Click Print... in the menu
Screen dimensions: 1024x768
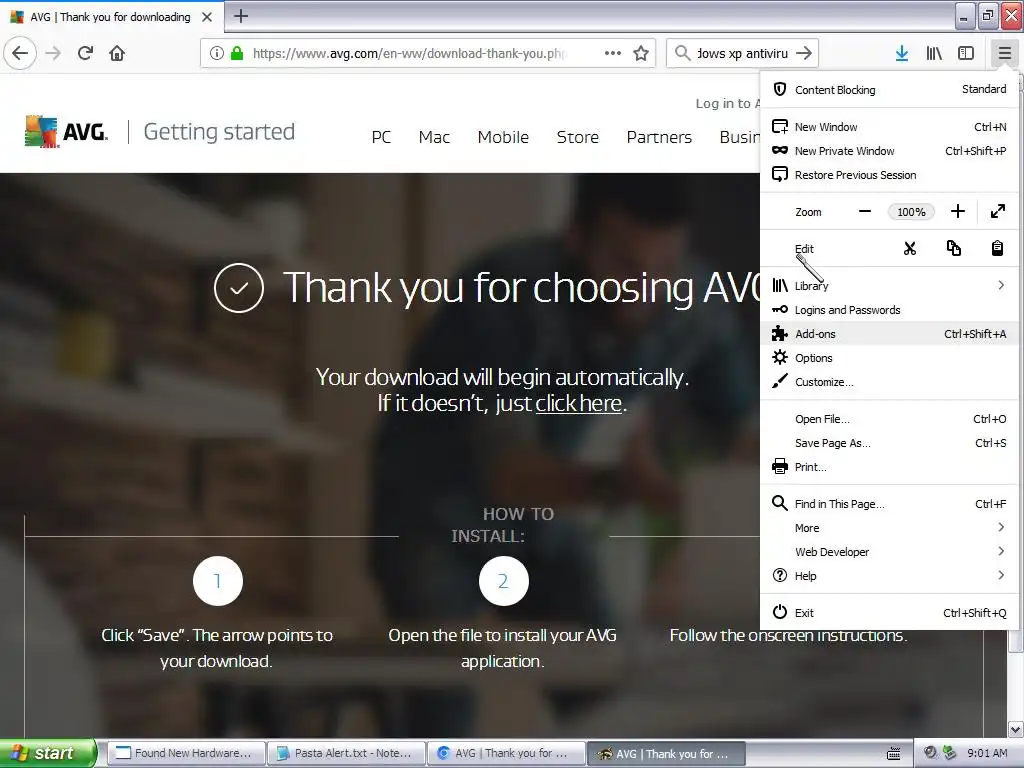pyautogui.click(x=889, y=467)
